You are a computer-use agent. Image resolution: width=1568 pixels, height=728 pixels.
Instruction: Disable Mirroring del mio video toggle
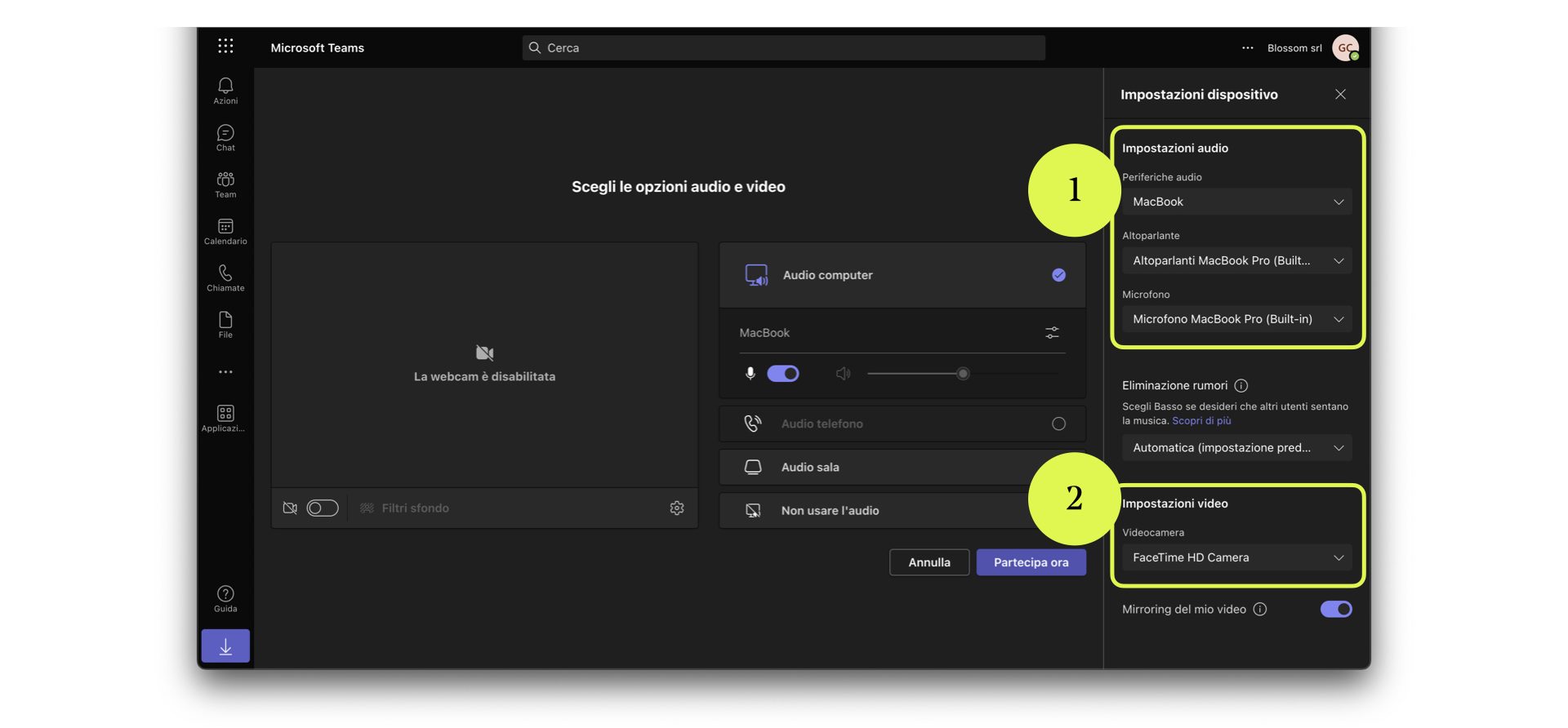point(1335,610)
